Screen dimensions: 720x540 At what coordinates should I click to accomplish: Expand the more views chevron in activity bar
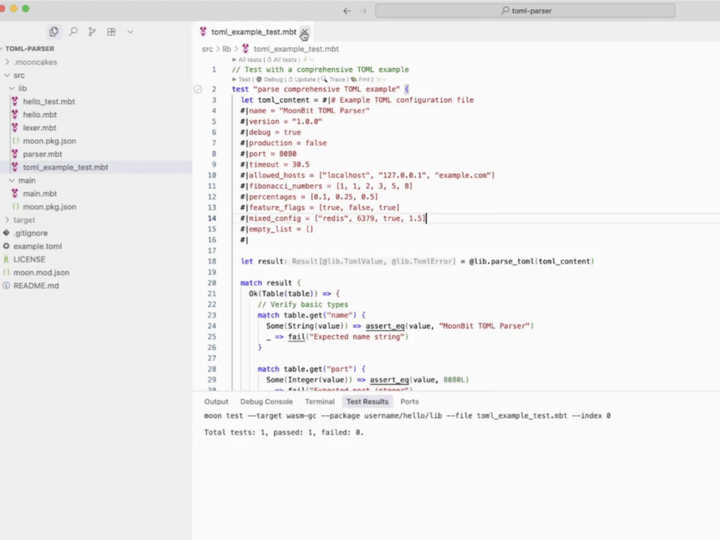click(x=130, y=32)
